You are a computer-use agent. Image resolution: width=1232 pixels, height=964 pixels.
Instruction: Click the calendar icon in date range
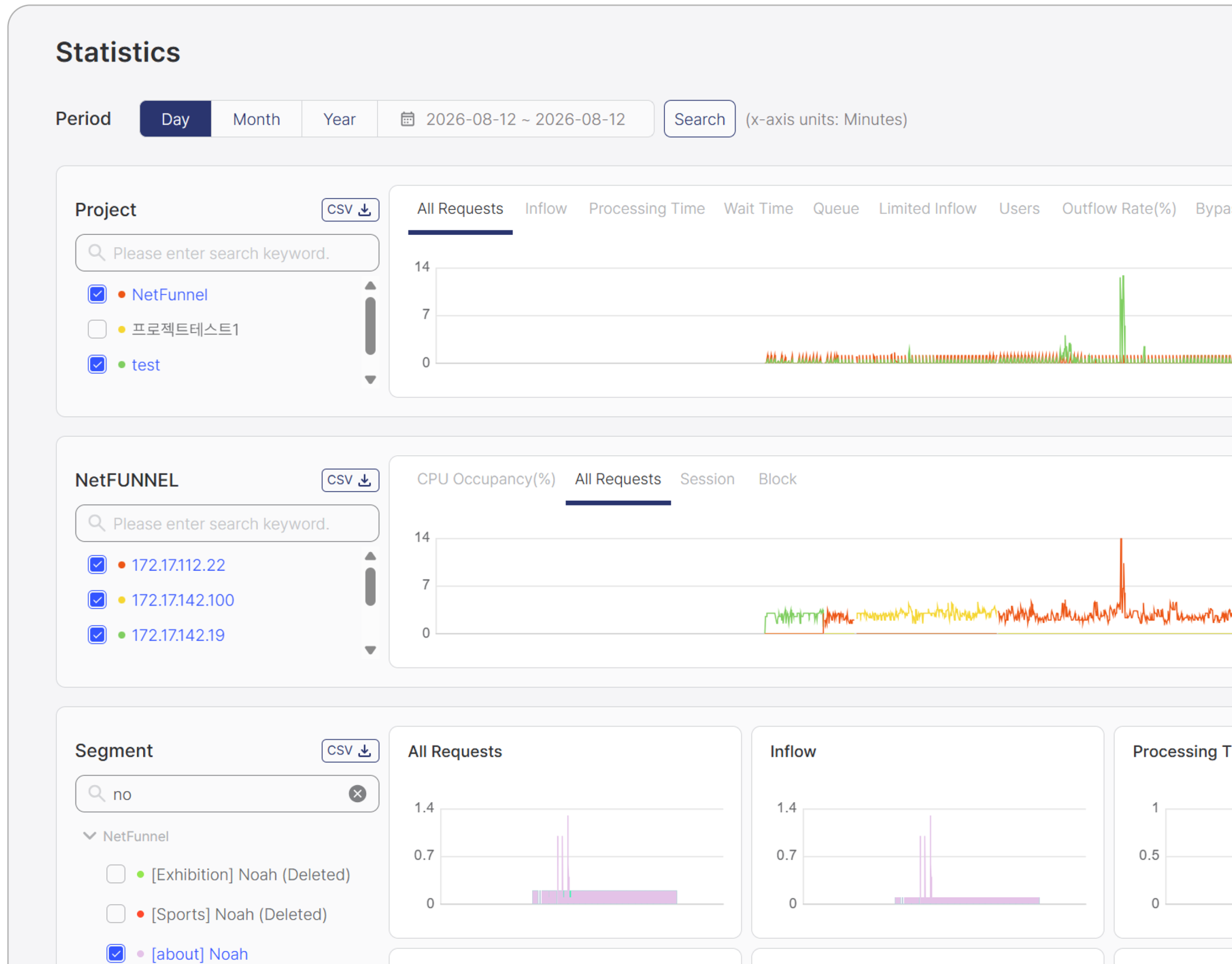407,119
